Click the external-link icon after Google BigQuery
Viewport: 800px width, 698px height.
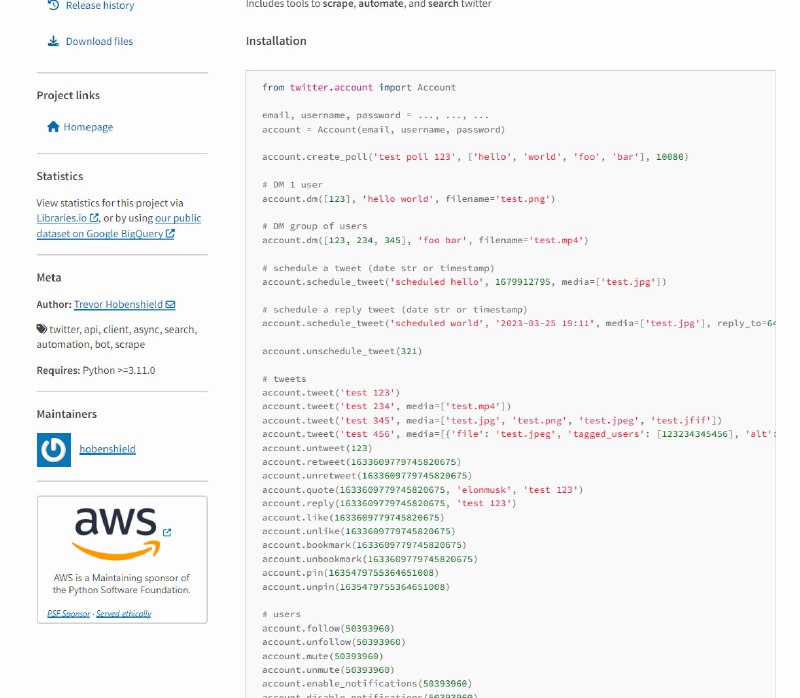[x=170, y=234]
